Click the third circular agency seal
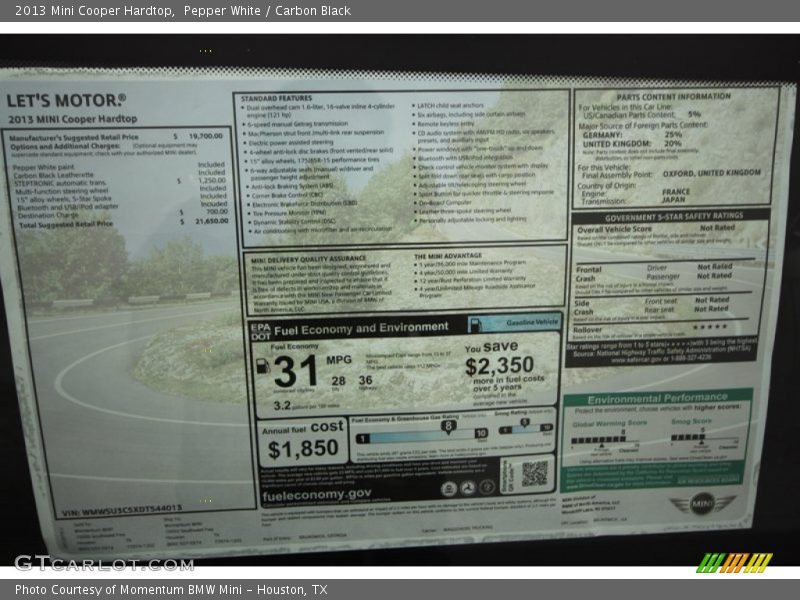Screen dimensions: 800x600 tap(486, 487)
